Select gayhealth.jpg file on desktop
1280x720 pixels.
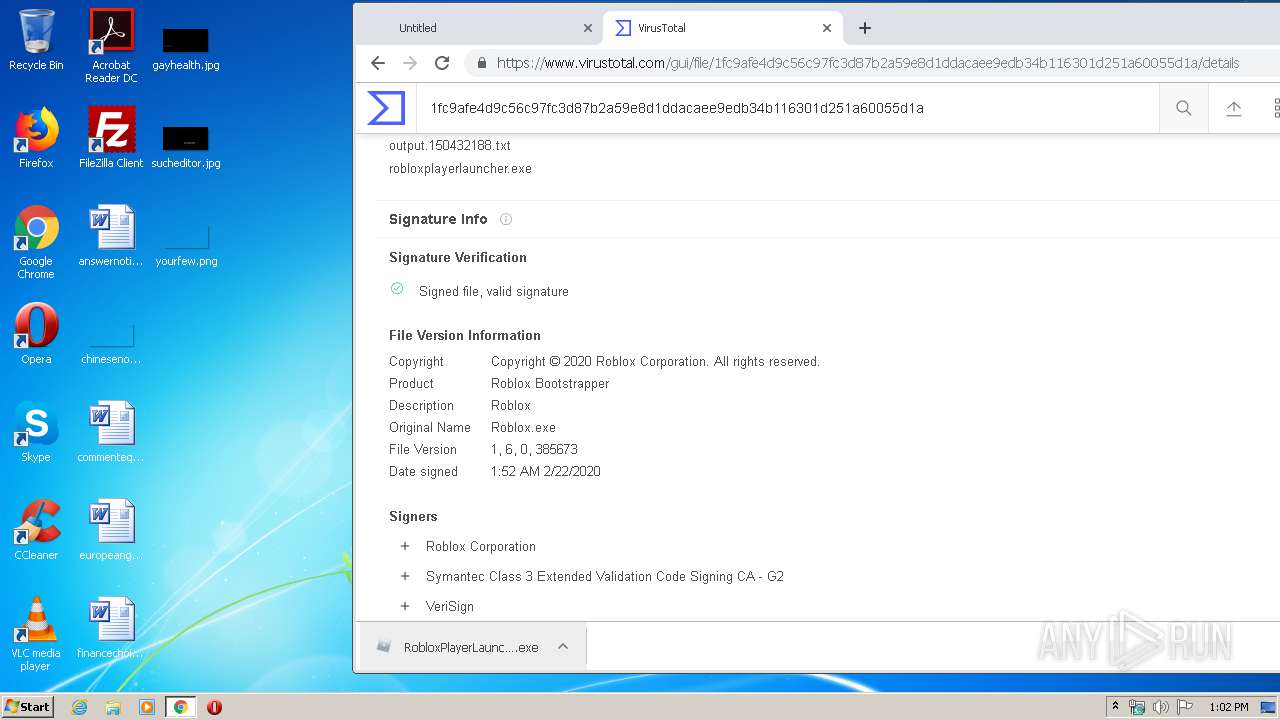[186, 48]
